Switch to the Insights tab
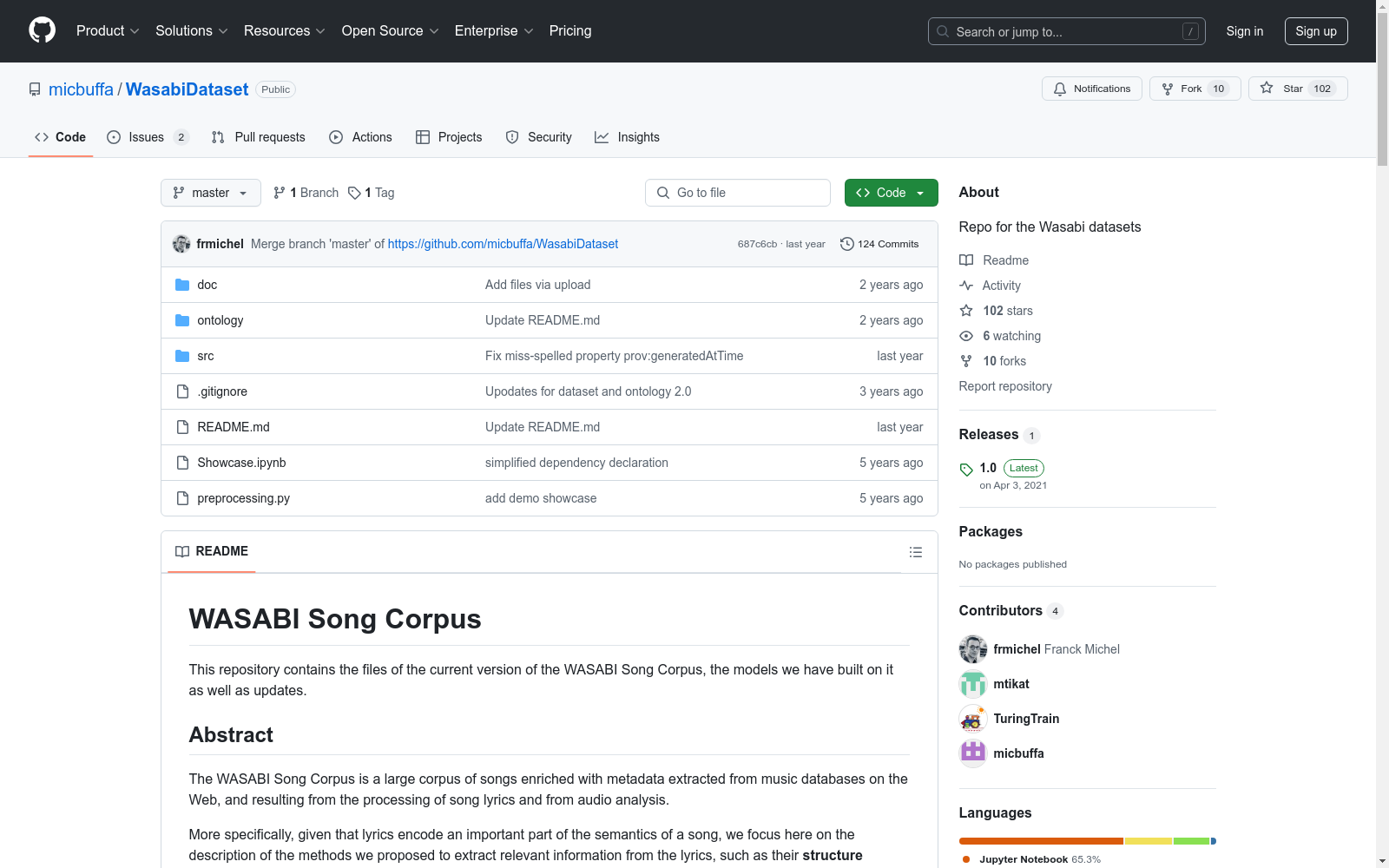The width and height of the screenshot is (1389, 868). 627,137
